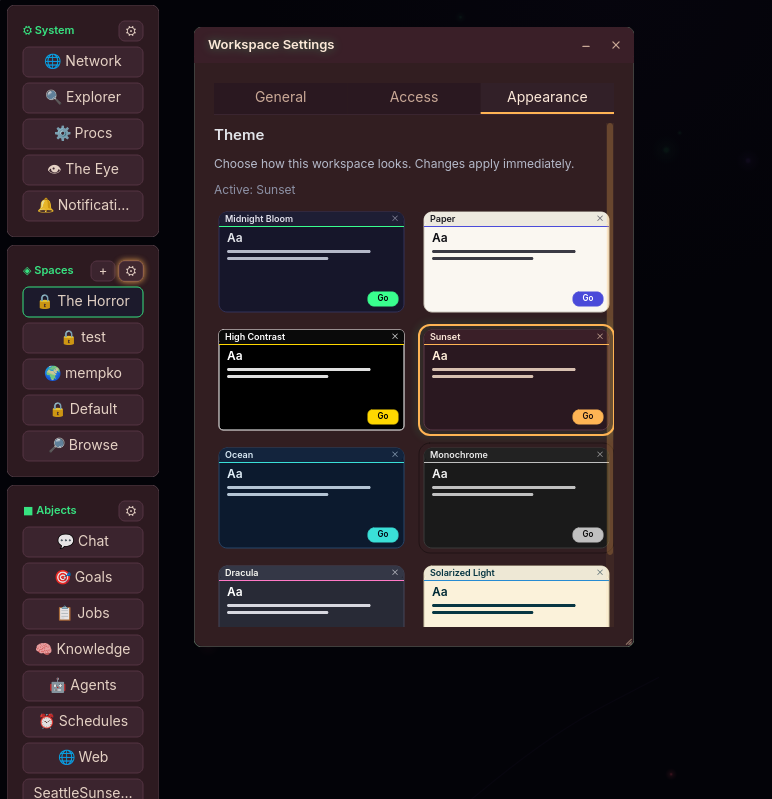Open SeattleSunse... sidebar item

(83, 790)
